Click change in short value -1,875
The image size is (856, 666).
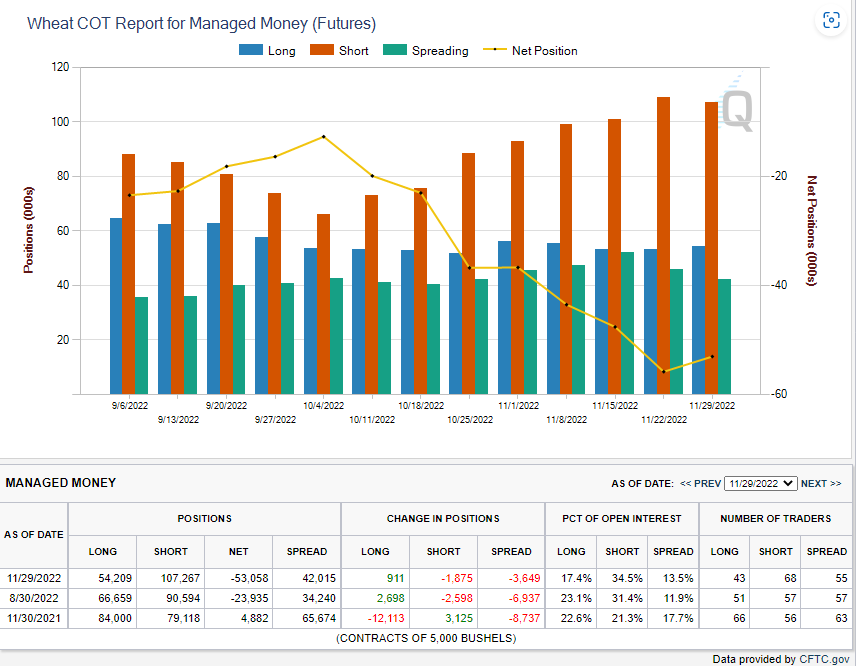point(457,578)
